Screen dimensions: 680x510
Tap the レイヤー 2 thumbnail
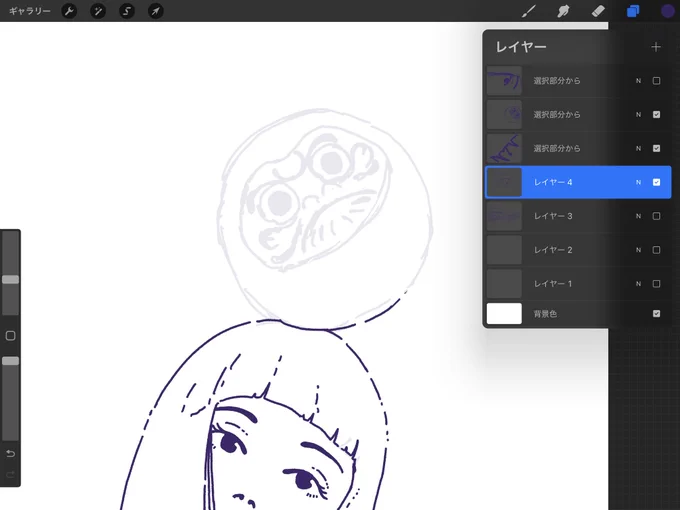[504, 250]
